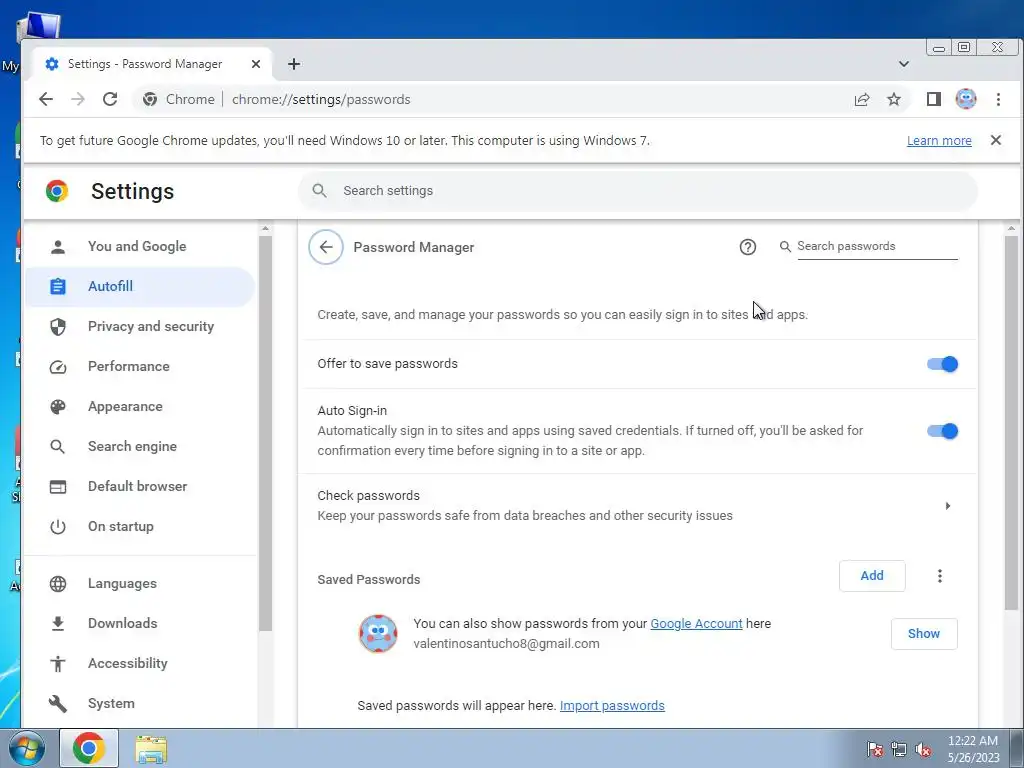Open the side panel icon
Image resolution: width=1024 pixels, height=768 pixels.
tap(934, 99)
